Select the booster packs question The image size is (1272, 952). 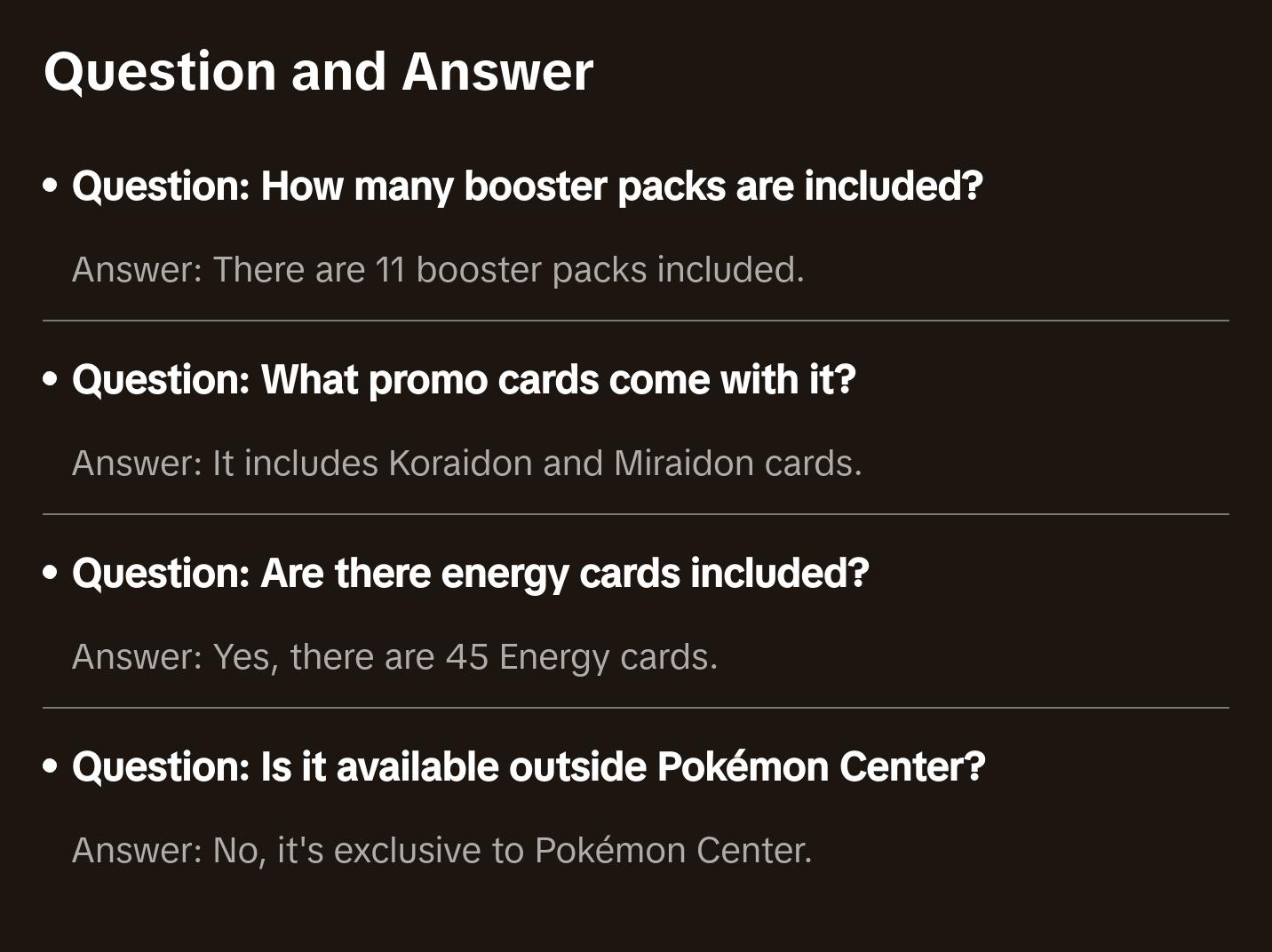pos(528,186)
